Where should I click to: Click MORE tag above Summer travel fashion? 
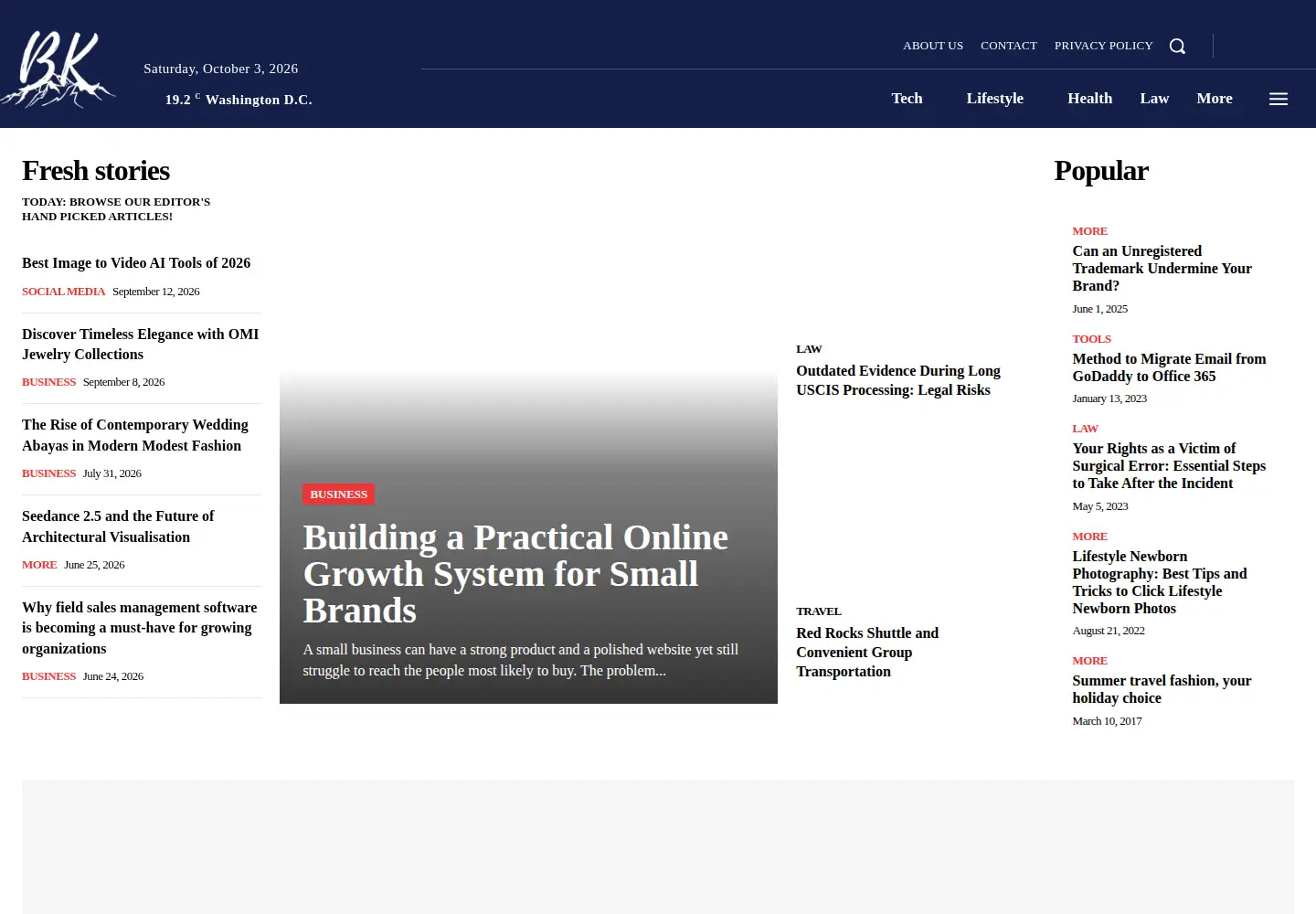[x=1089, y=661]
